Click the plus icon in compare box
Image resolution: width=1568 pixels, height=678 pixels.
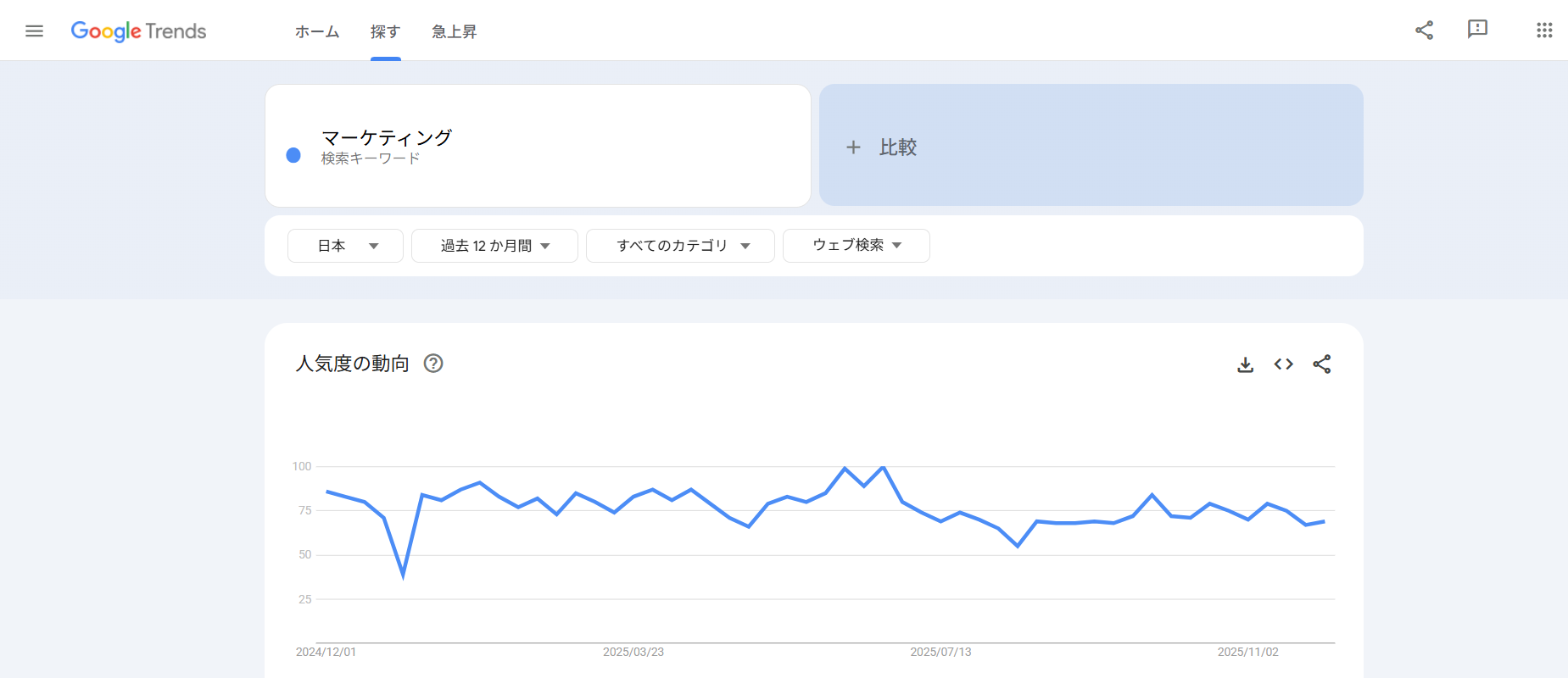tap(853, 147)
